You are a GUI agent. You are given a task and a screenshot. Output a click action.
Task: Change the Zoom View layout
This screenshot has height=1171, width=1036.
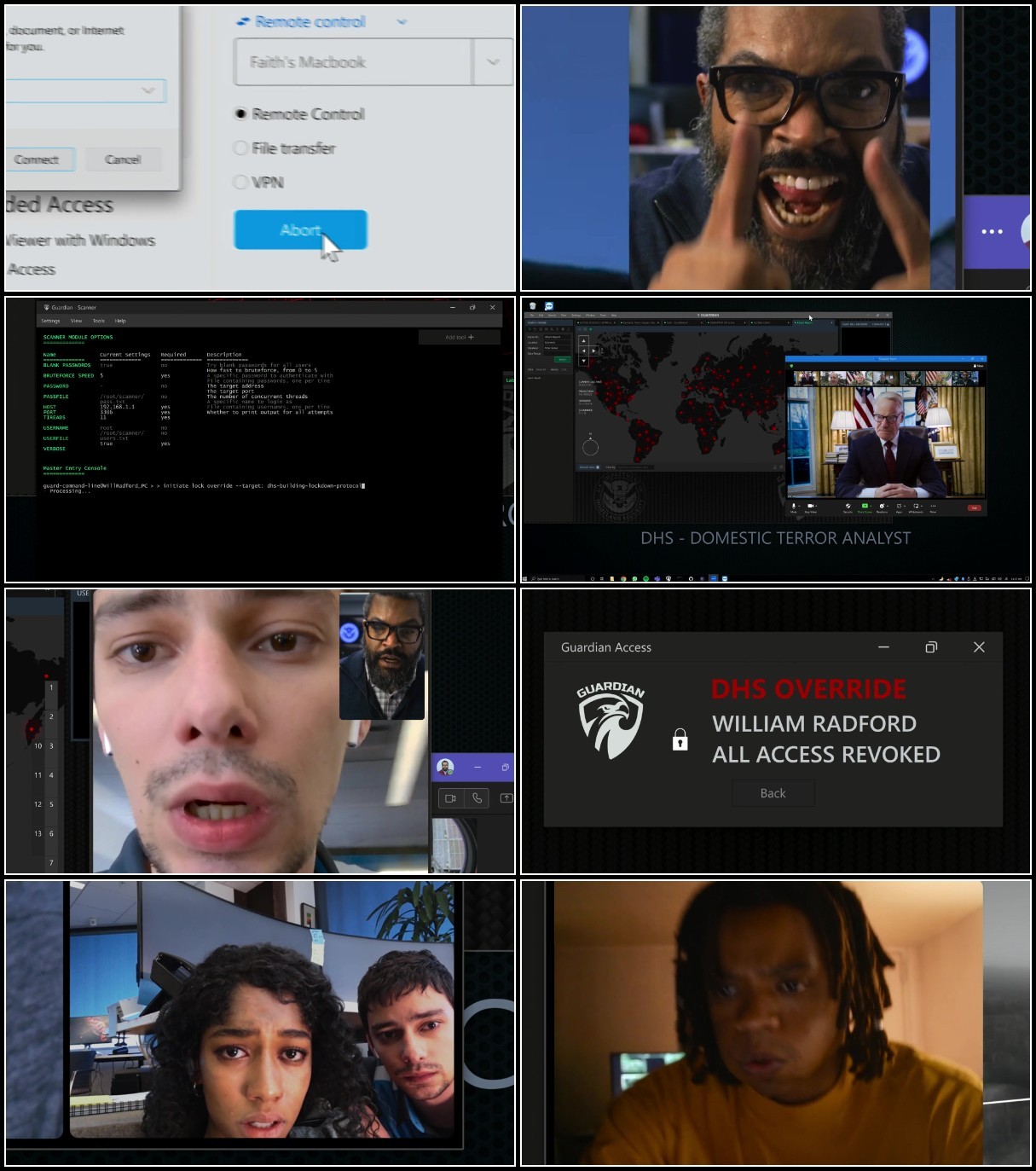click(978, 366)
